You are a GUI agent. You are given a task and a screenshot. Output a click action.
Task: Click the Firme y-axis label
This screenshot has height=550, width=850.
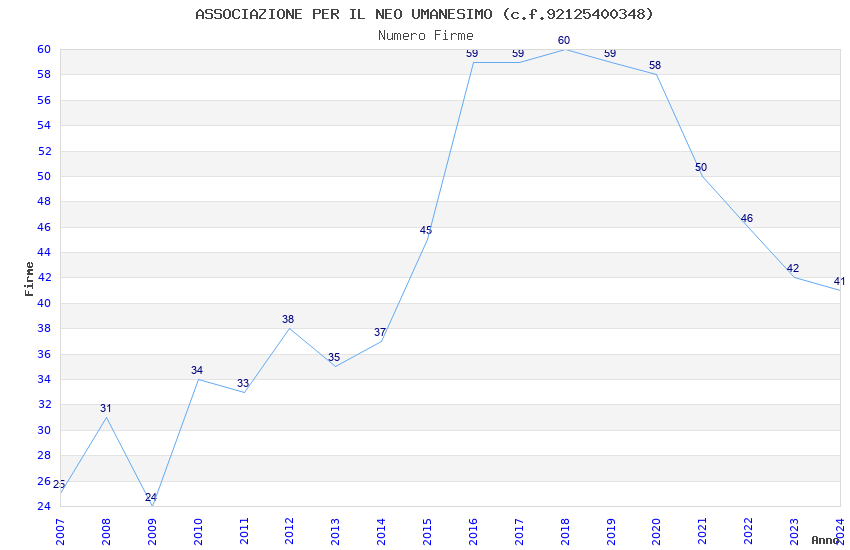[x=29, y=279]
